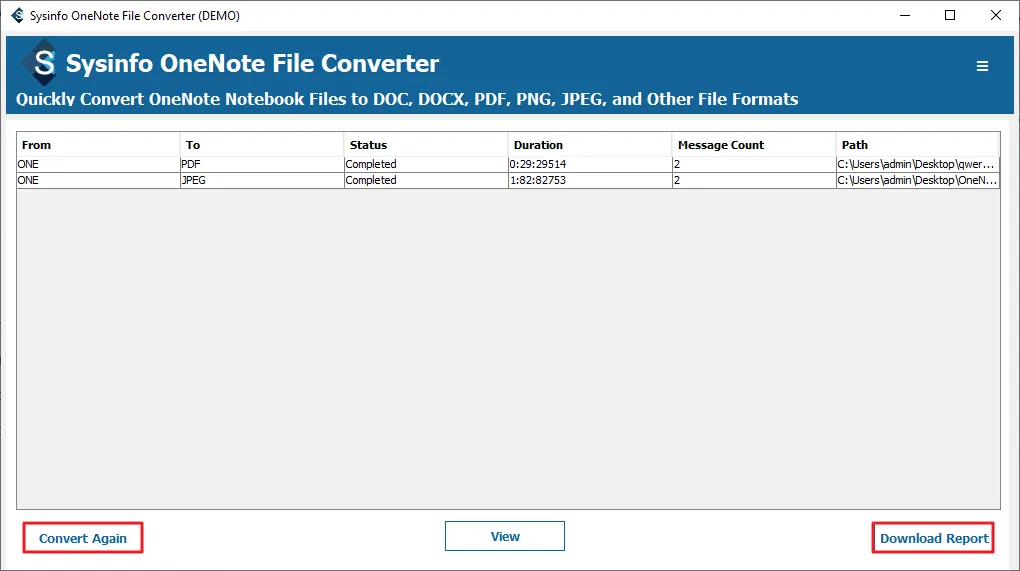The width and height of the screenshot is (1020, 571).
Task: Click the View button
Action: pyautogui.click(x=505, y=536)
